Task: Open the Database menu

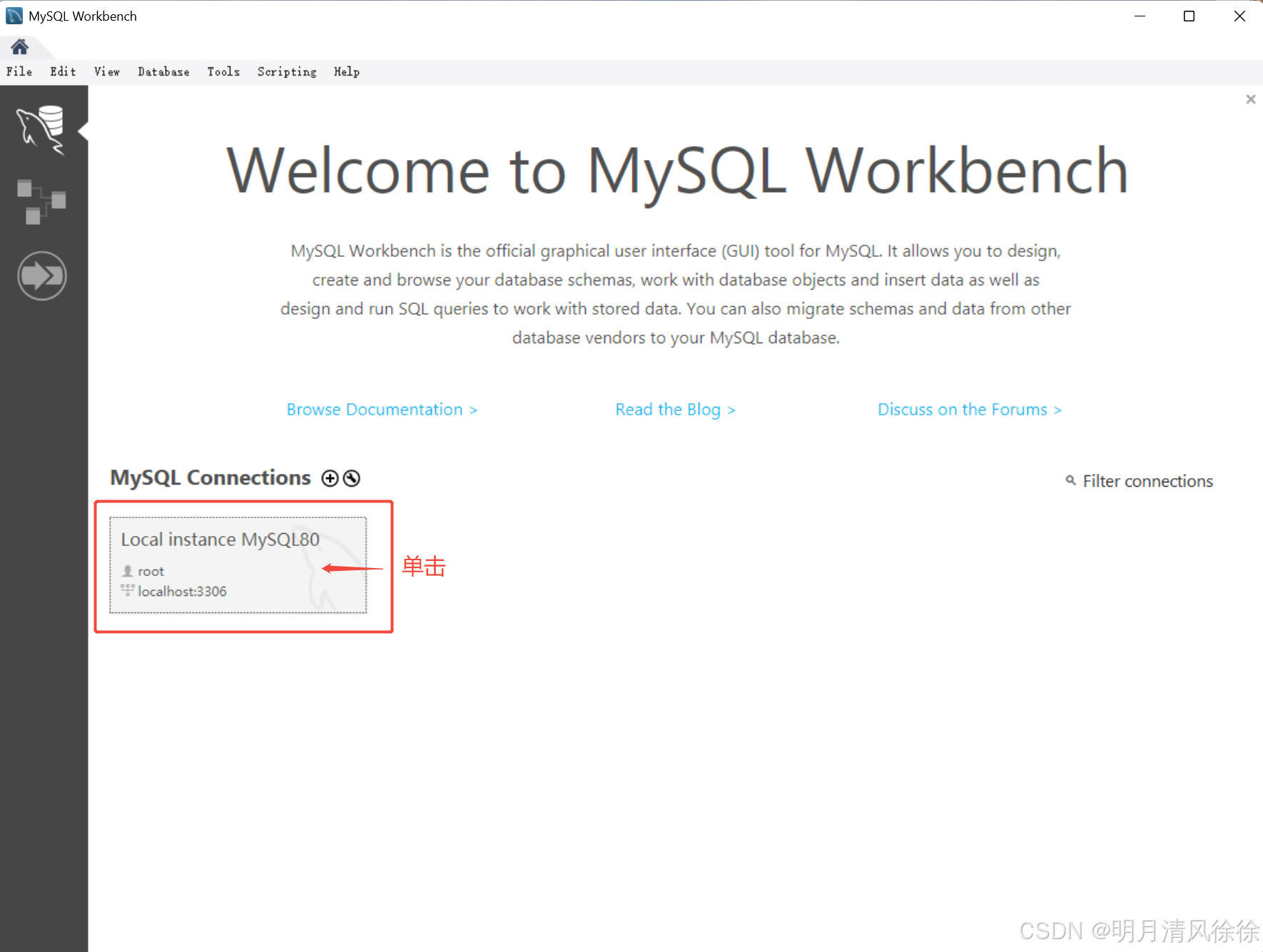Action: [163, 71]
